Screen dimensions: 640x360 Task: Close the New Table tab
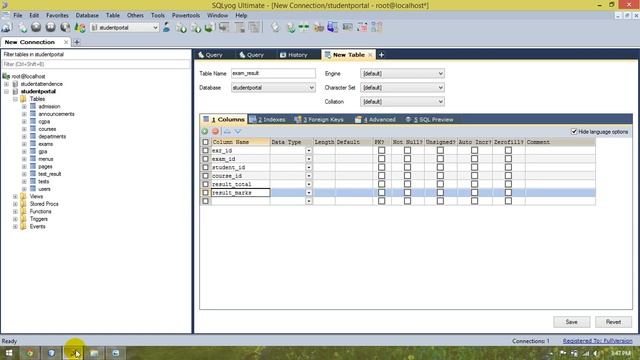coord(370,55)
